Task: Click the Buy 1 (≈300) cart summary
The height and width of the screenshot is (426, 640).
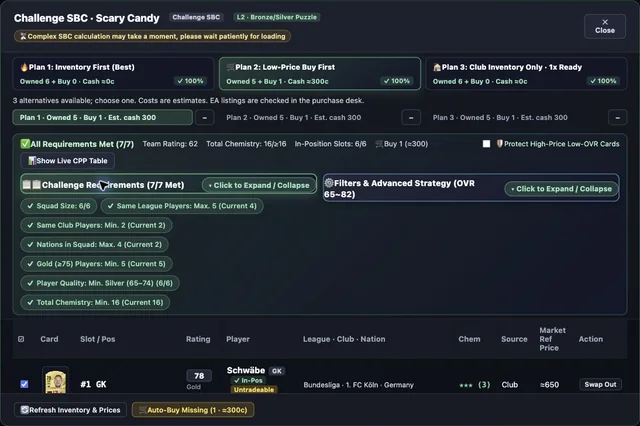Action: coord(402,144)
